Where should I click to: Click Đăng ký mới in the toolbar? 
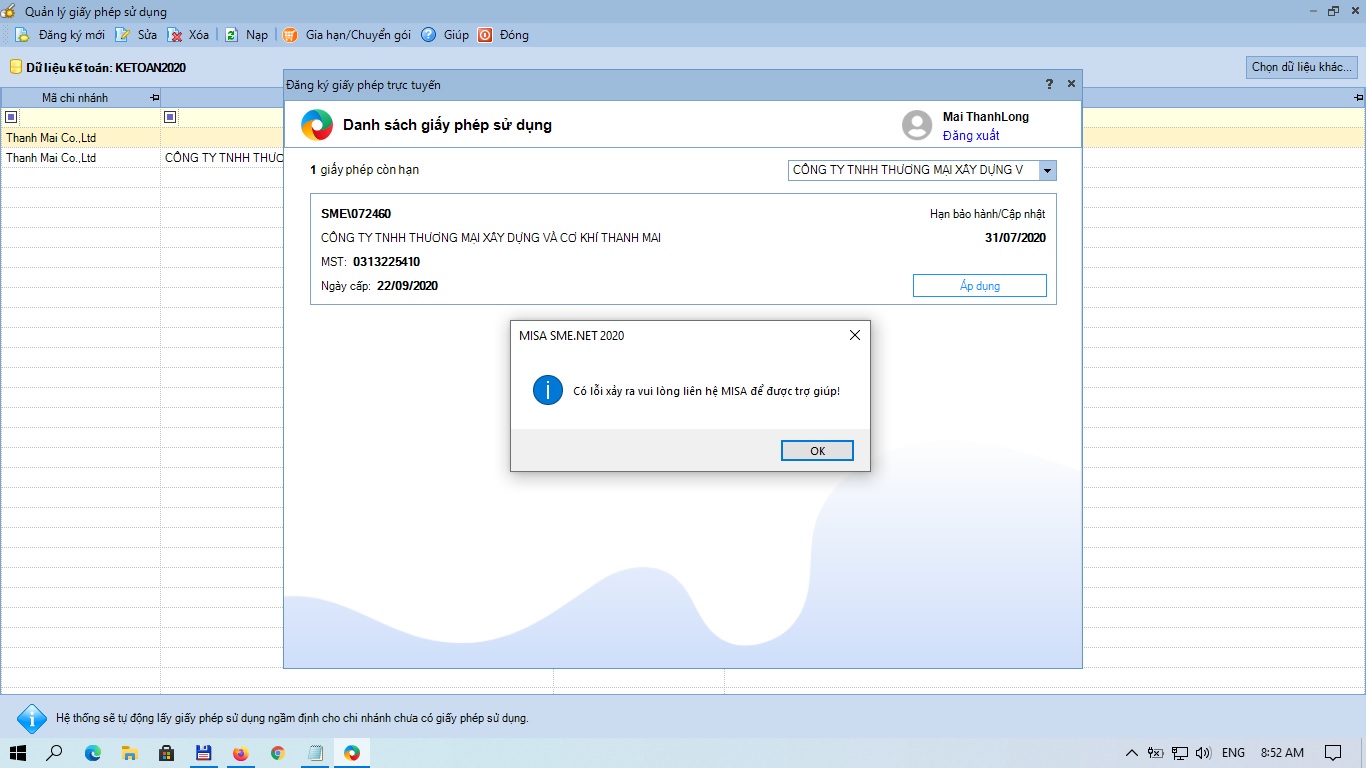(59, 35)
